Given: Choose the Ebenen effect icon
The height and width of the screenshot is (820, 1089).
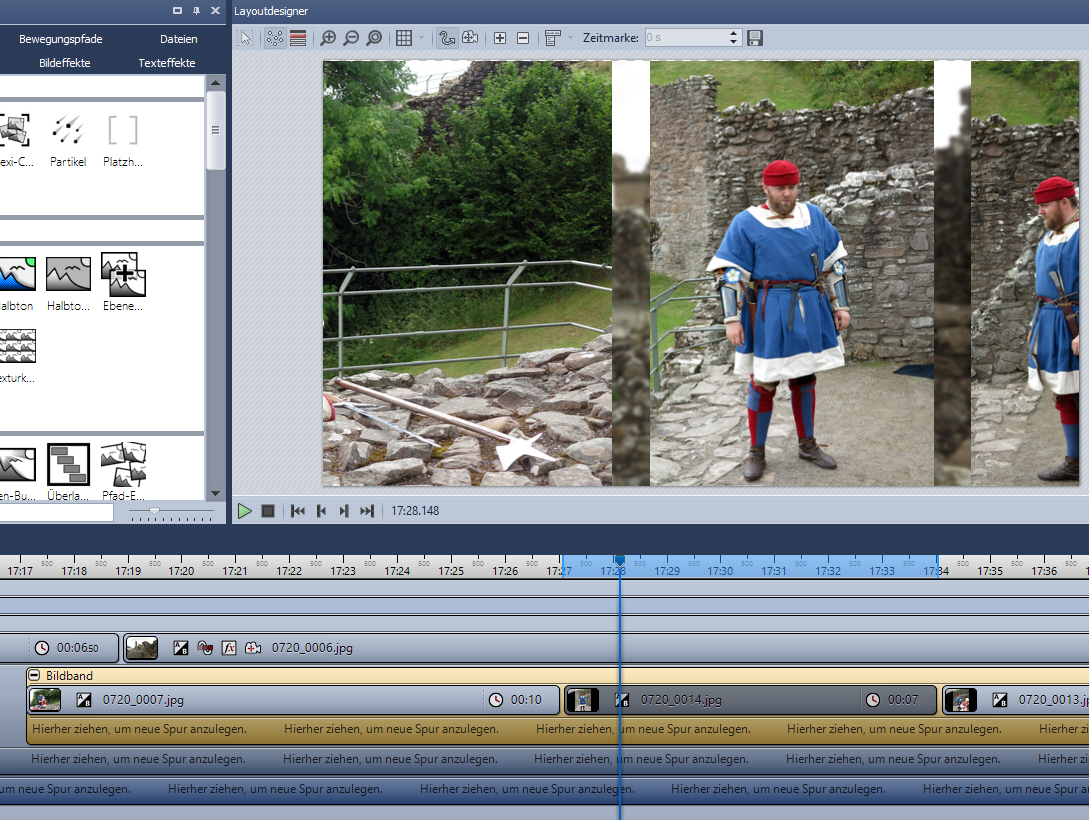Looking at the screenshot, I should [123, 274].
